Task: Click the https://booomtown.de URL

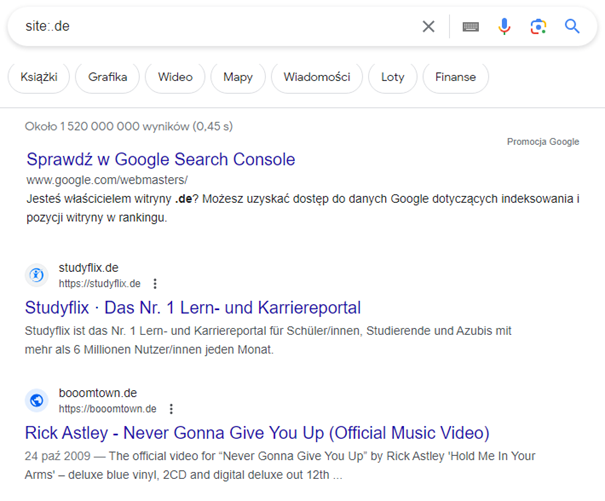Action: click(x=108, y=409)
